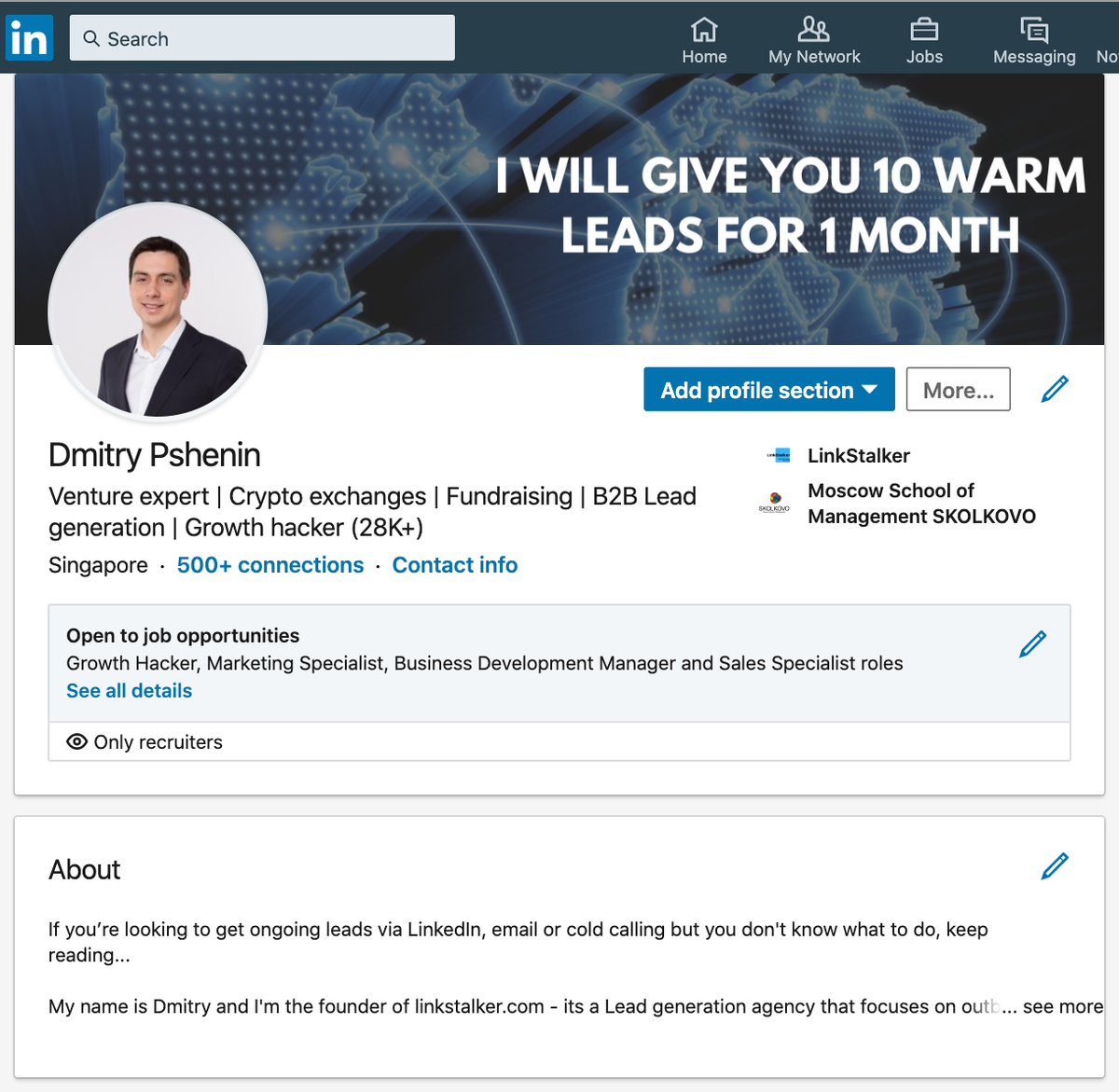Click the Open to job opportunities heading

(183, 636)
